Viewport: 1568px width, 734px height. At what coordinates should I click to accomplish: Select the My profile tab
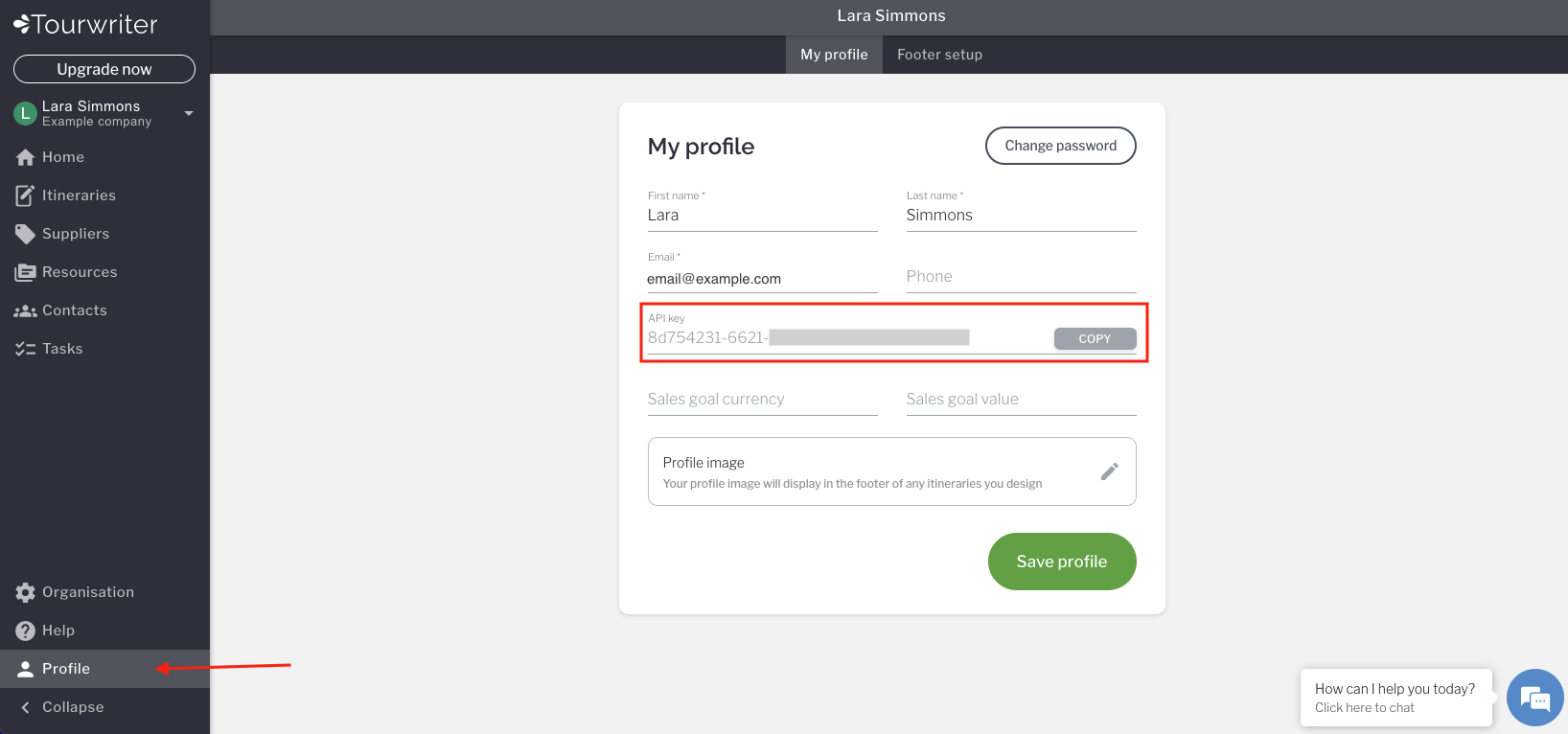[834, 55]
